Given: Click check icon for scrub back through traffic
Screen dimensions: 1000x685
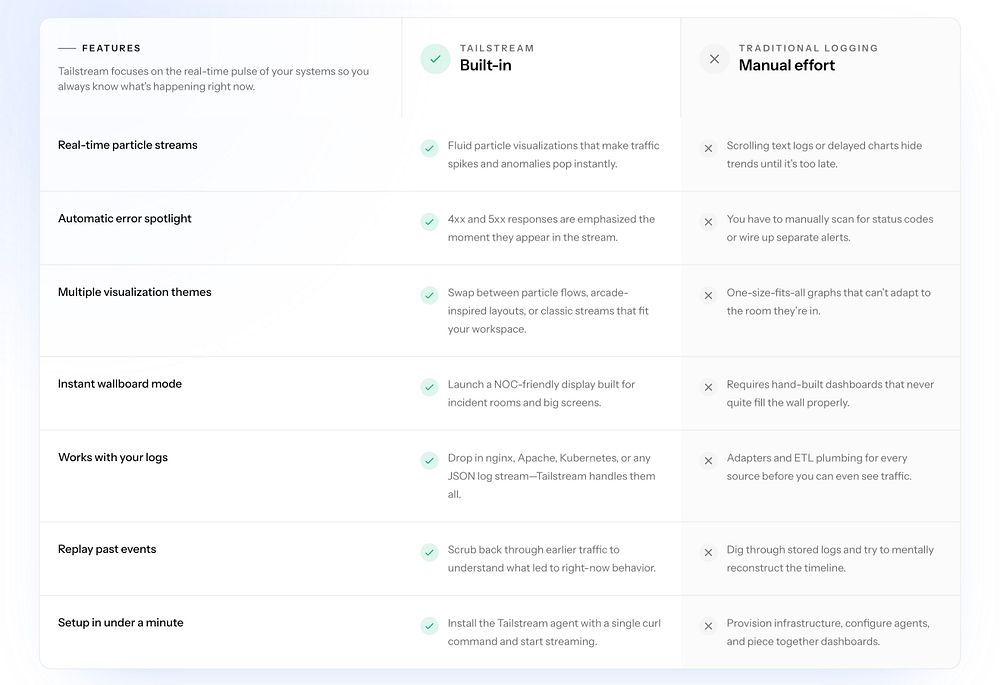Looking at the screenshot, I should (429, 552).
